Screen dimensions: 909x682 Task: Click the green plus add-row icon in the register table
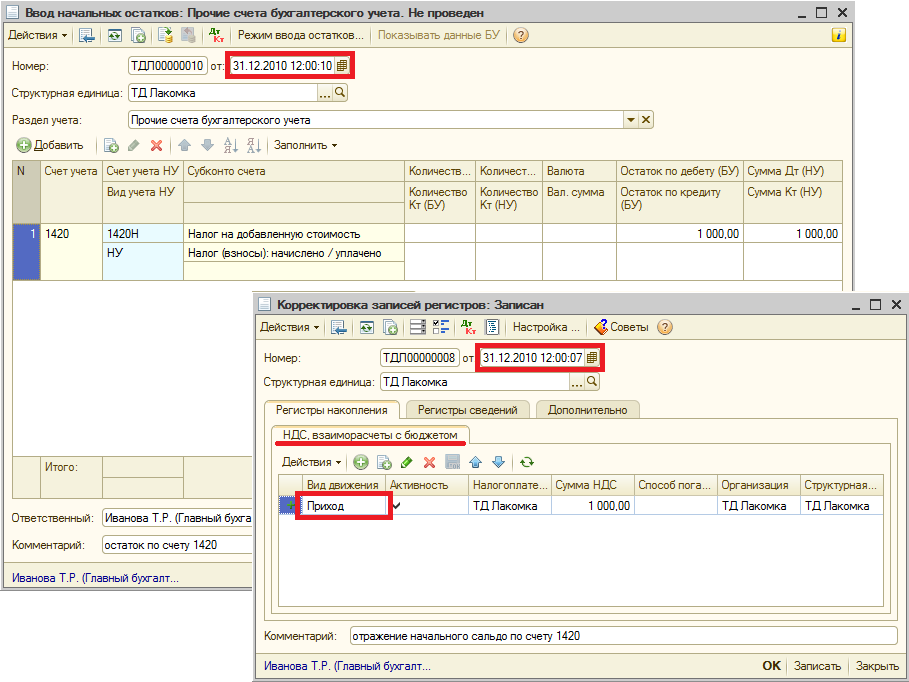360,462
